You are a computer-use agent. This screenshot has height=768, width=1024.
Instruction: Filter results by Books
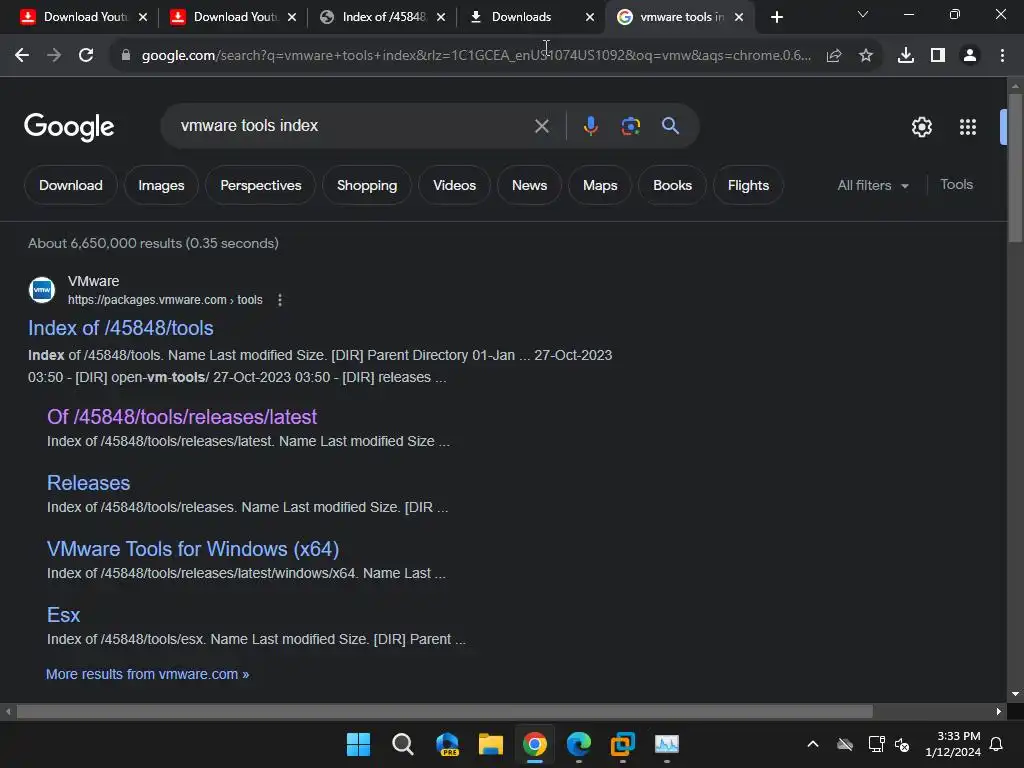click(672, 185)
